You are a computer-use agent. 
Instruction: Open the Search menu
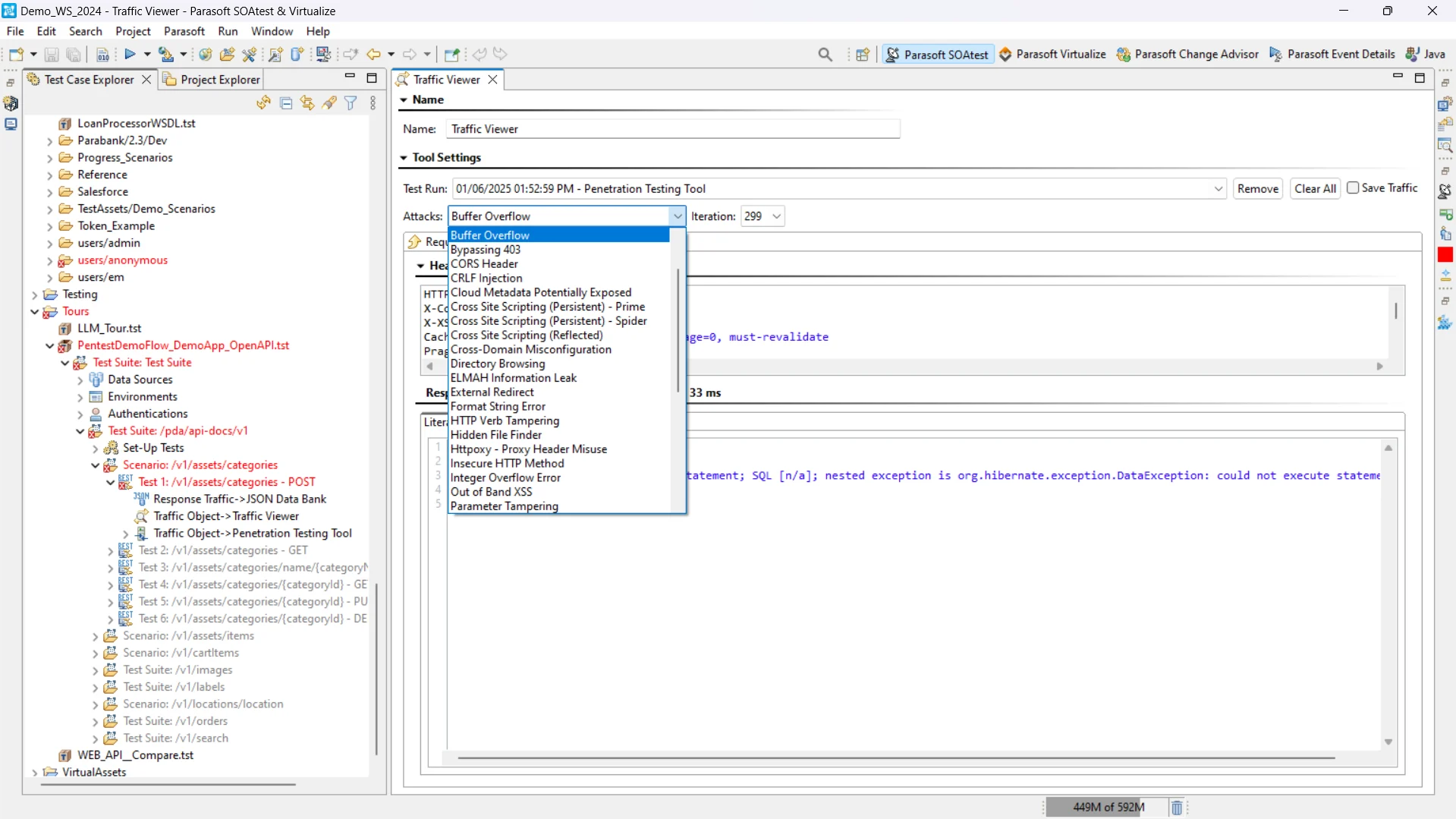(x=85, y=31)
